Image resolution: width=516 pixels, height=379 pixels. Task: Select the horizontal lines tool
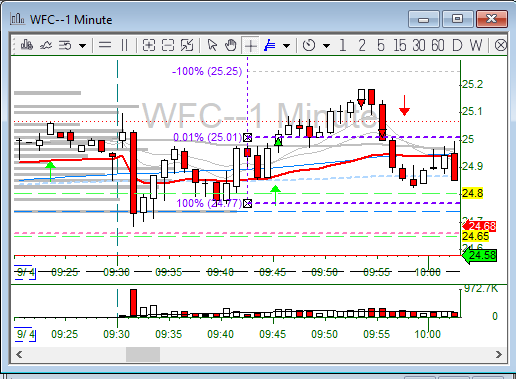(x=105, y=45)
